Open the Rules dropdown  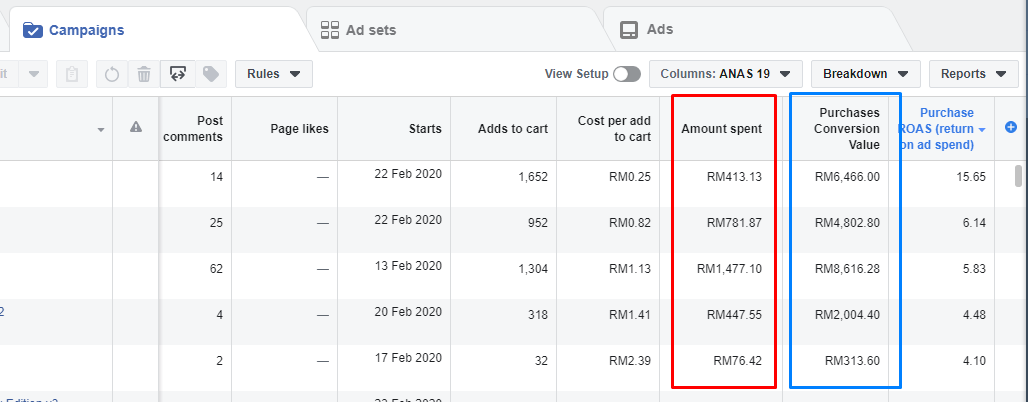[273, 74]
